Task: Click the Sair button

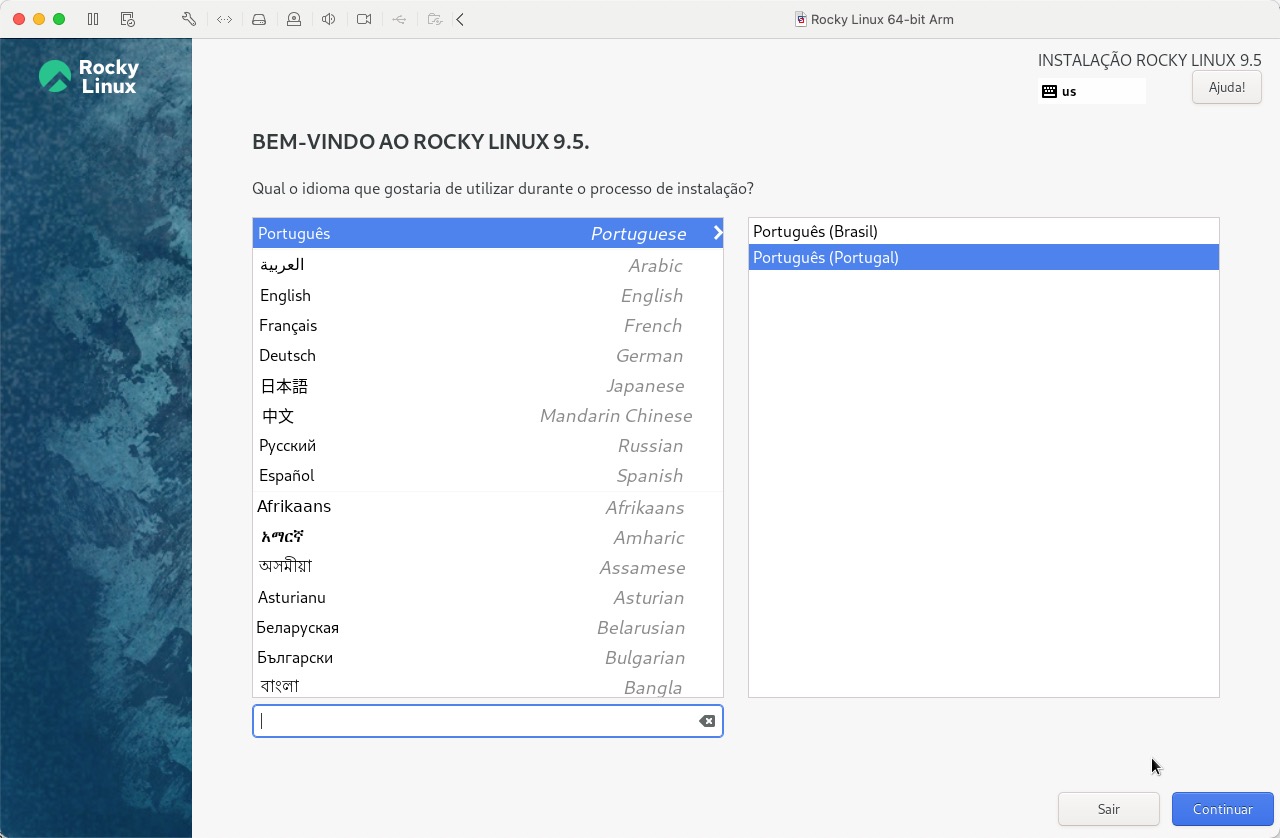Action: point(1108,809)
